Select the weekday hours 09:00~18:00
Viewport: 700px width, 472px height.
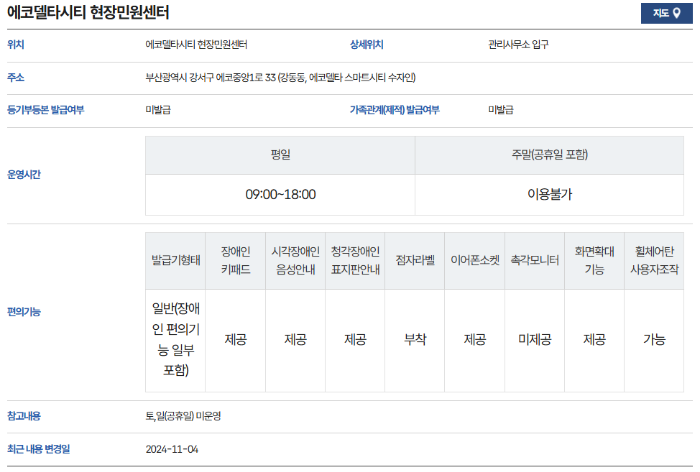coord(280,195)
